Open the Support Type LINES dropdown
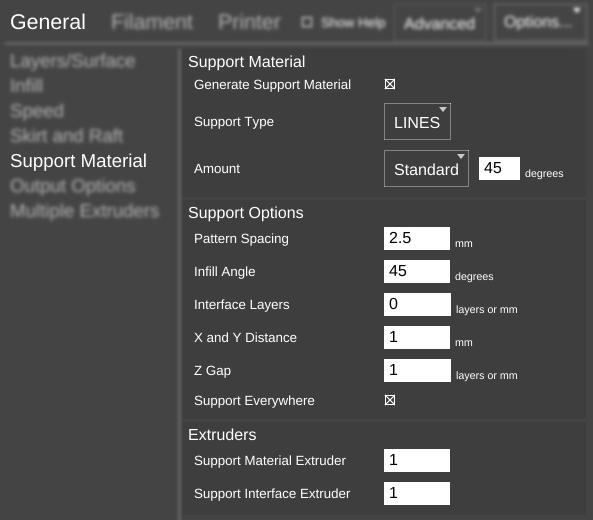This screenshot has width=593, height=520. [x=417, y=121]
